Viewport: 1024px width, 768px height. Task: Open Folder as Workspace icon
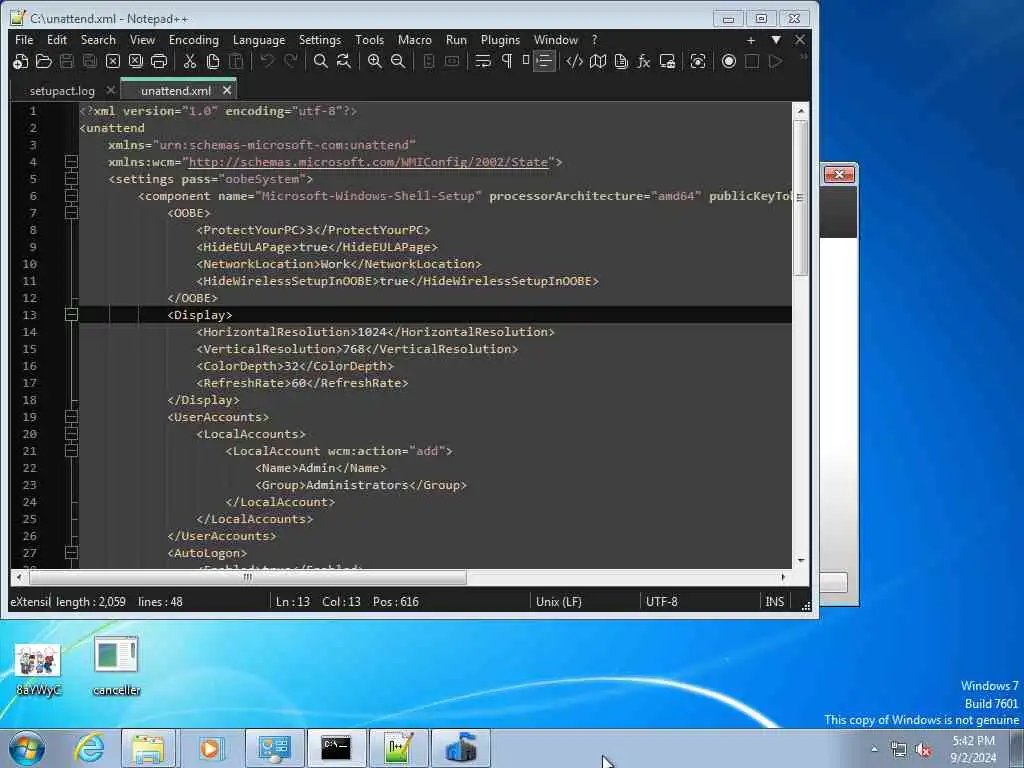[x=667, y=61]
